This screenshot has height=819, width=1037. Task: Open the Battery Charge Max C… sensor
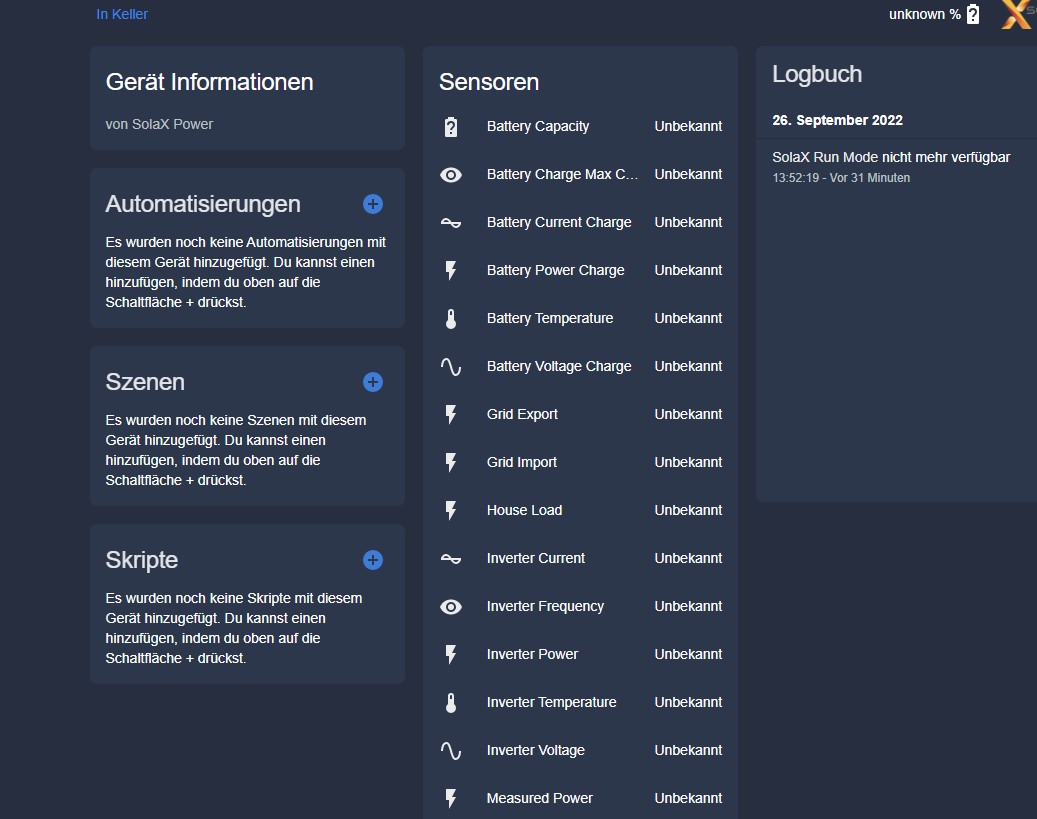pyautogui.click(x=581, y=175)
